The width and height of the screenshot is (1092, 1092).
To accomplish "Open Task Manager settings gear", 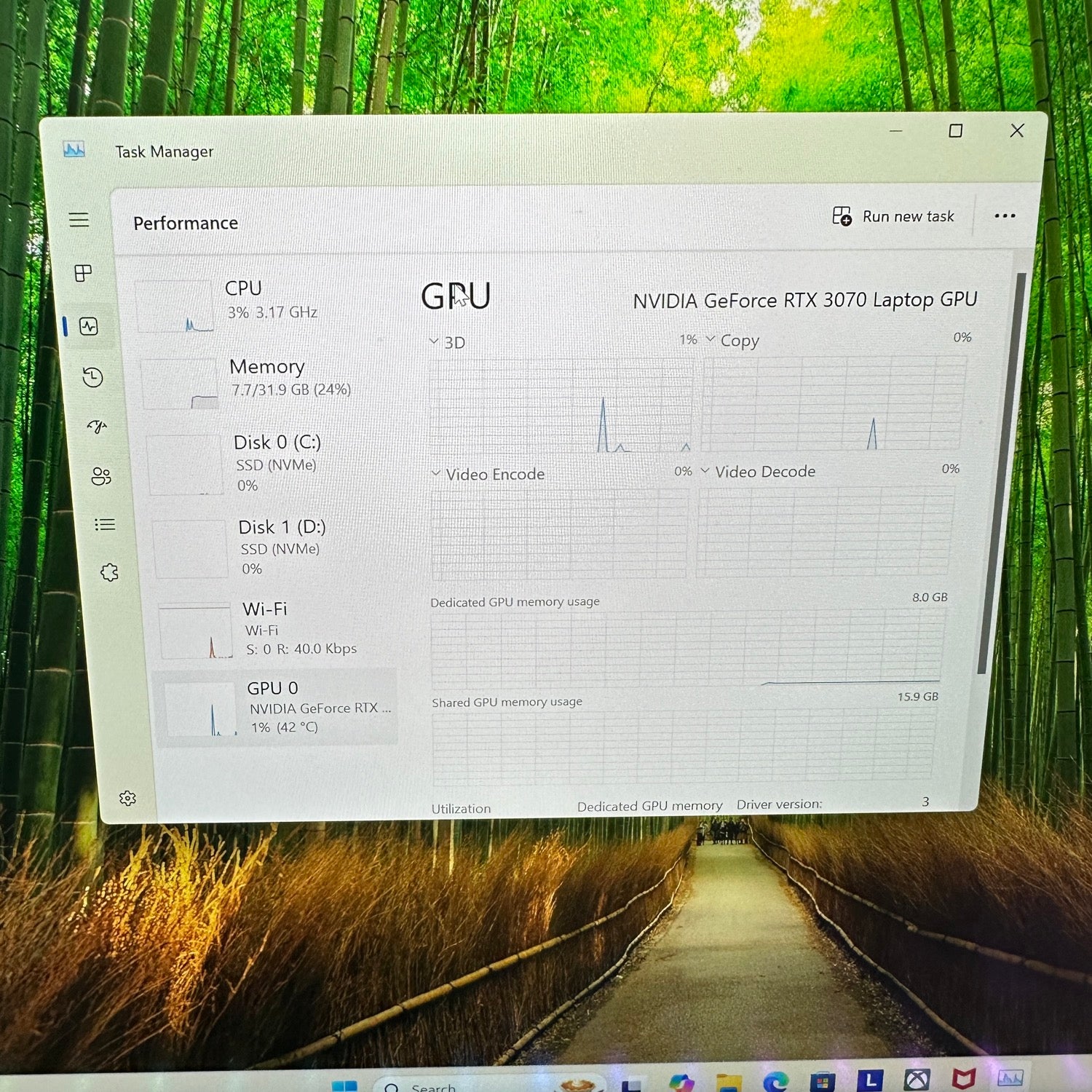I will [127, 799].
